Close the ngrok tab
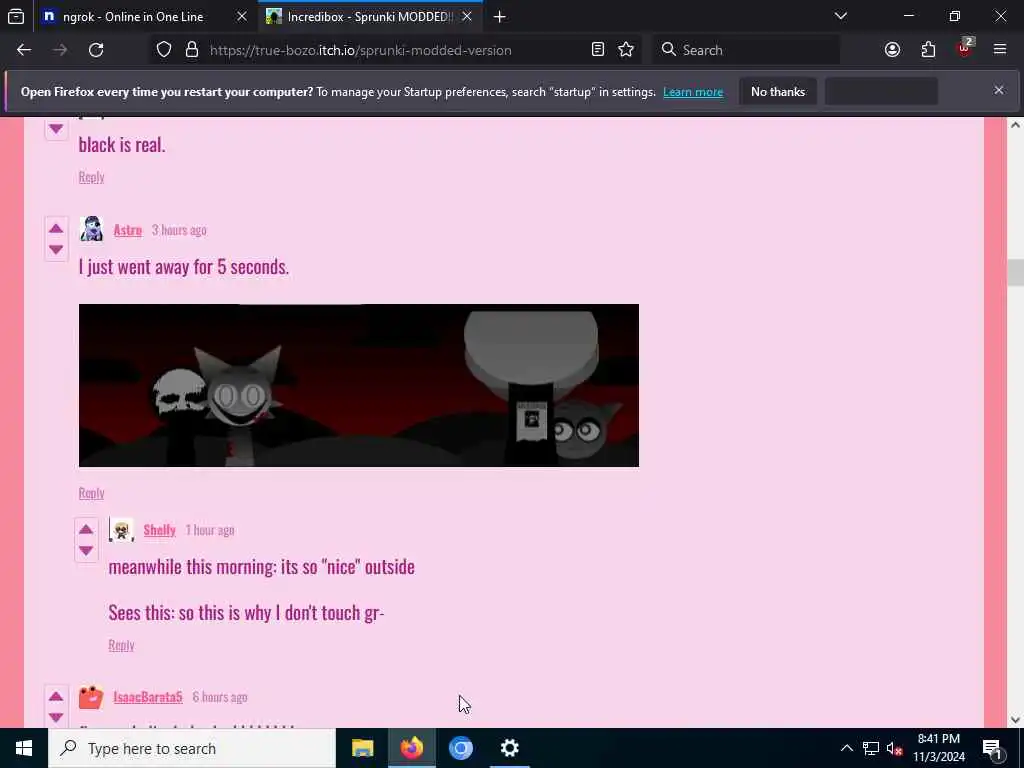The image size is (1024, 768). pyautogui.click(x=242, y=16)
